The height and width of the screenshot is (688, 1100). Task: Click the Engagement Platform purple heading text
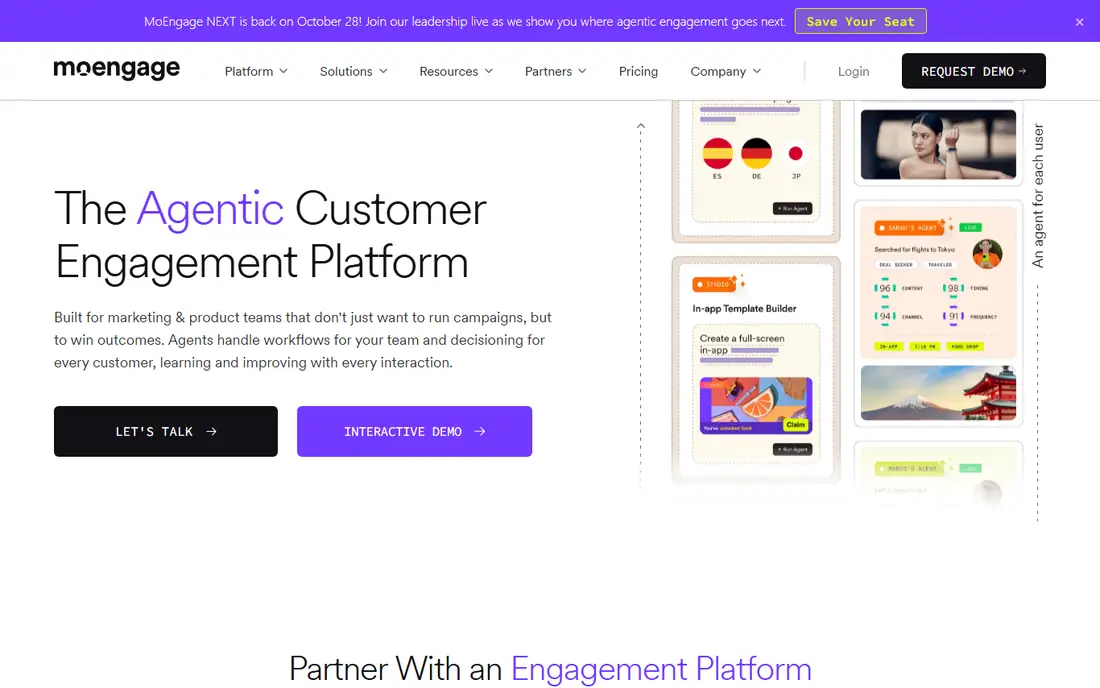point(661,668)
